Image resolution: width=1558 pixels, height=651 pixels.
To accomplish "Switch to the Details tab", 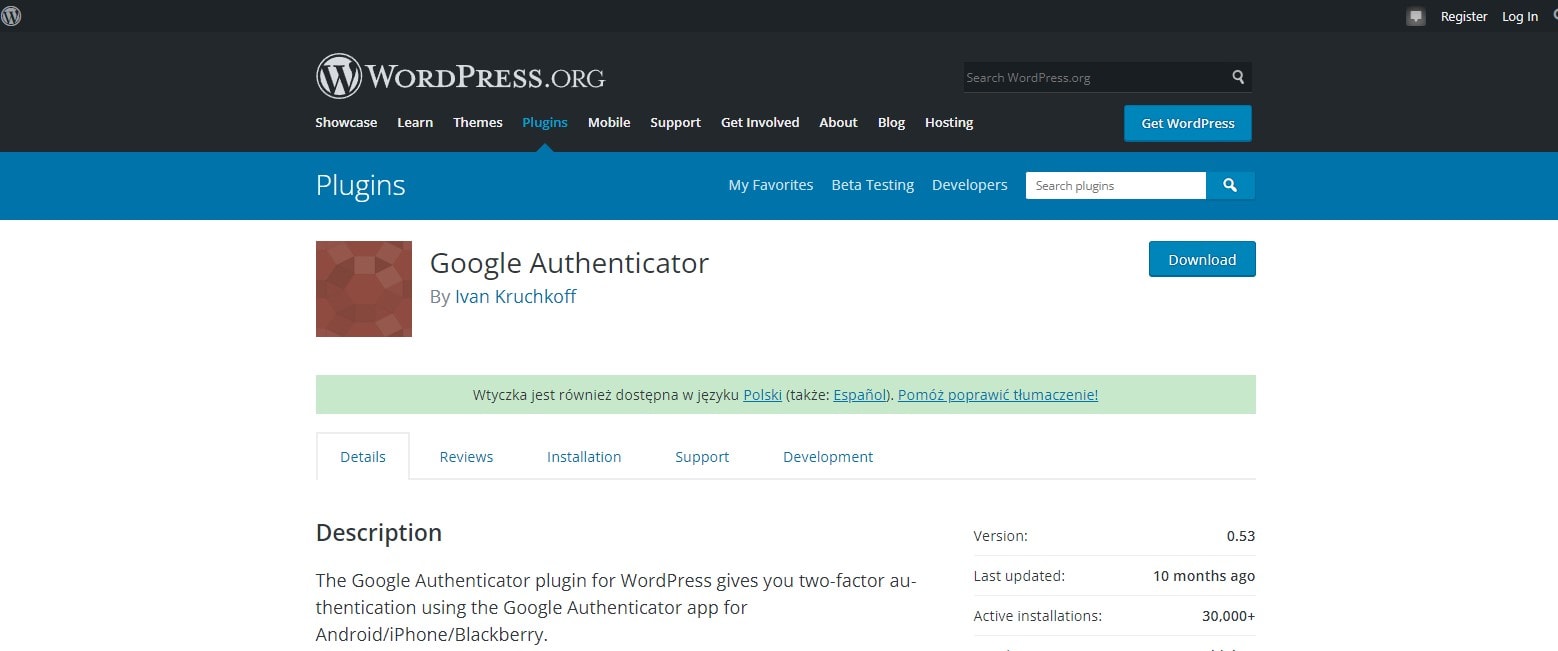I will pyautogui.click(x=363, y=457).
